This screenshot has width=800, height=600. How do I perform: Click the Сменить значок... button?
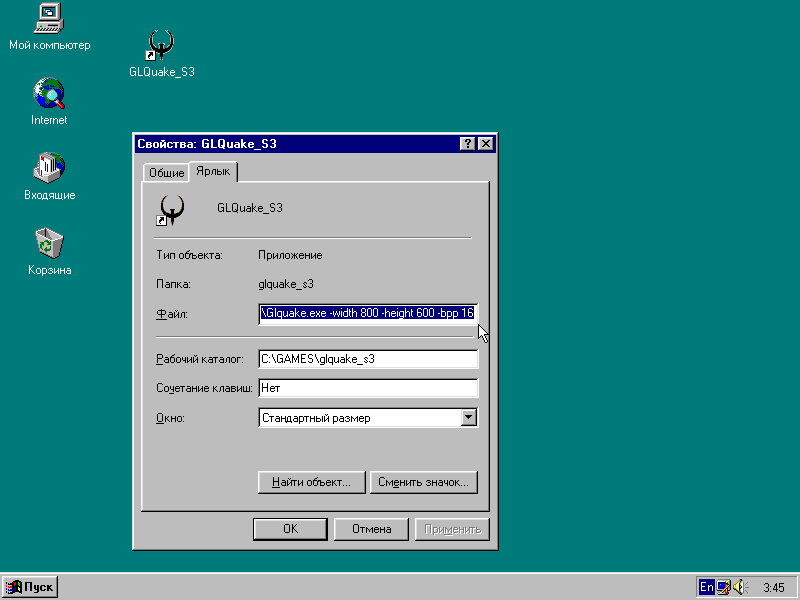(x=423, y=482)
